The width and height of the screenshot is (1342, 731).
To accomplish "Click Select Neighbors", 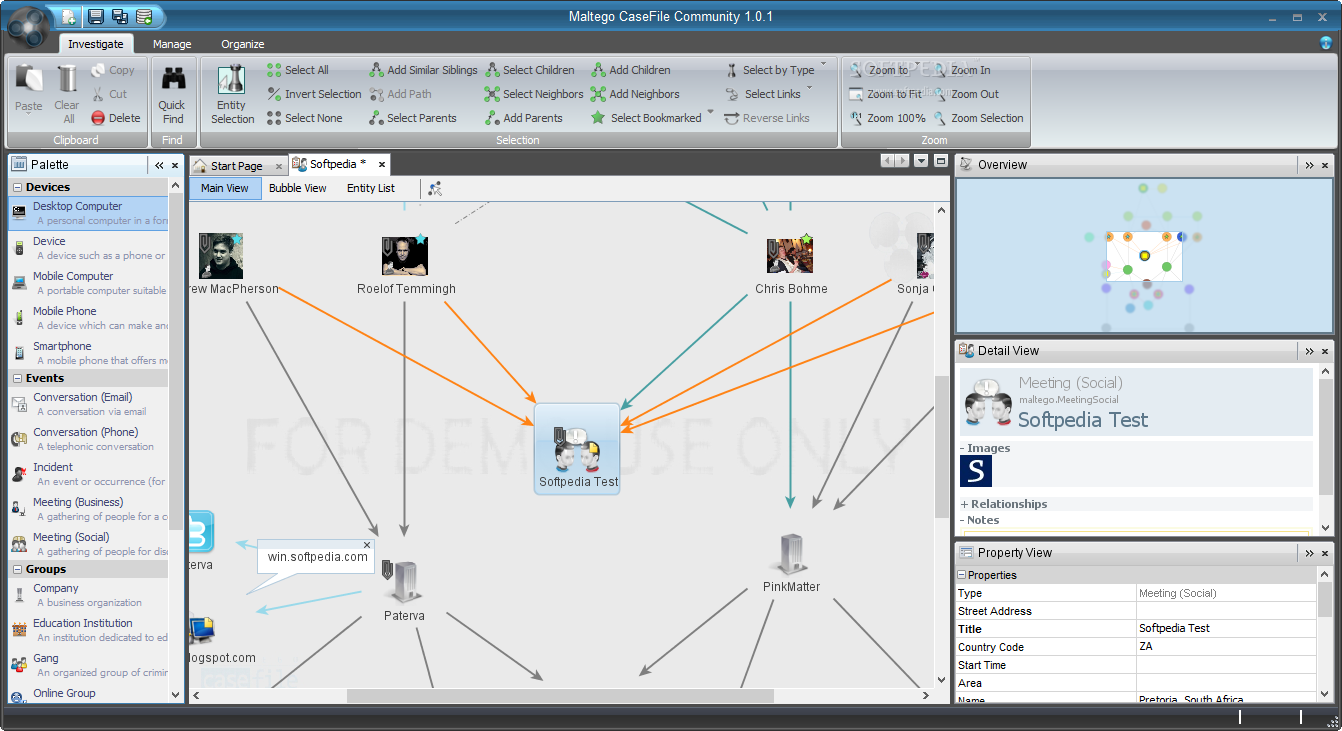I will coord(534,94).
